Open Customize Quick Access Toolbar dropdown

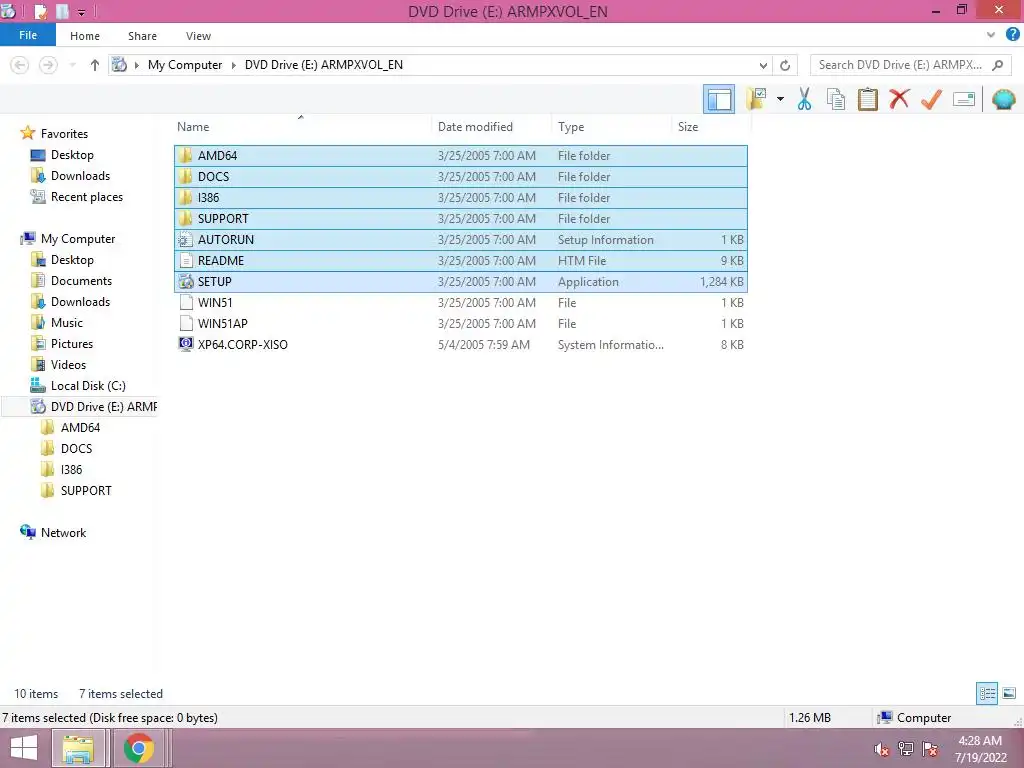82,12
